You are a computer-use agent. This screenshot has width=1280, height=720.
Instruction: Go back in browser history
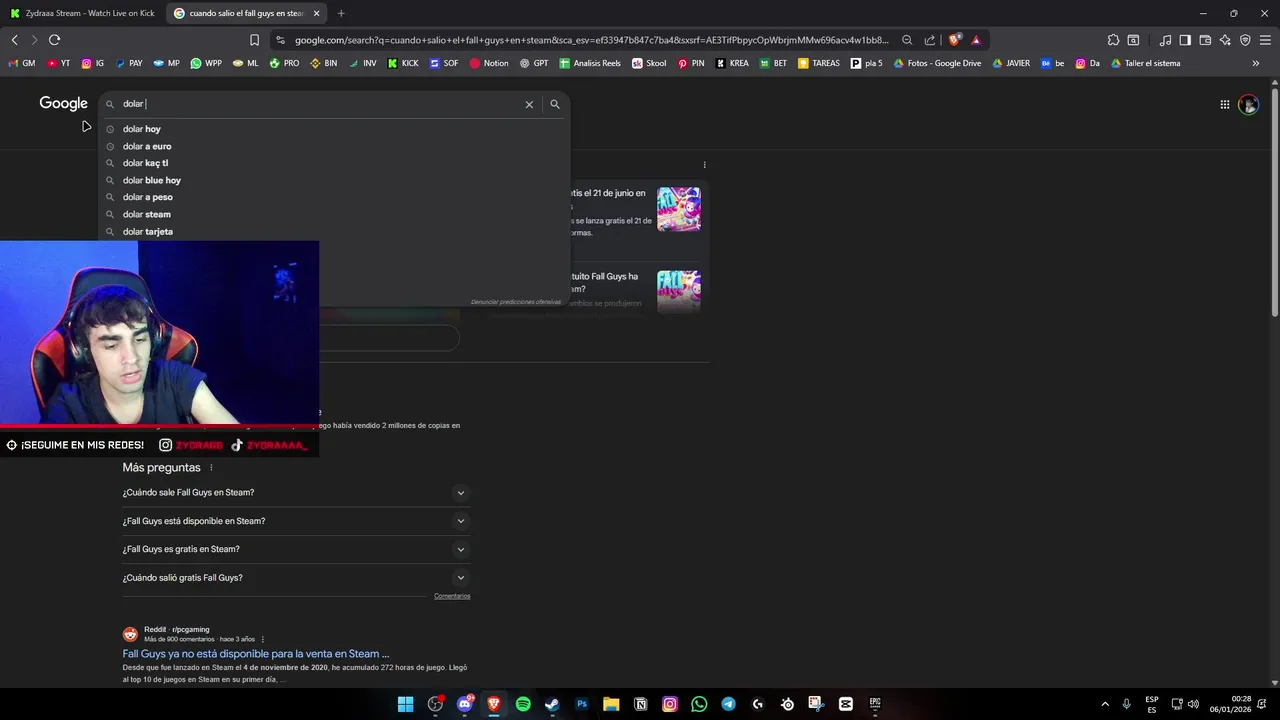[14, 40]
